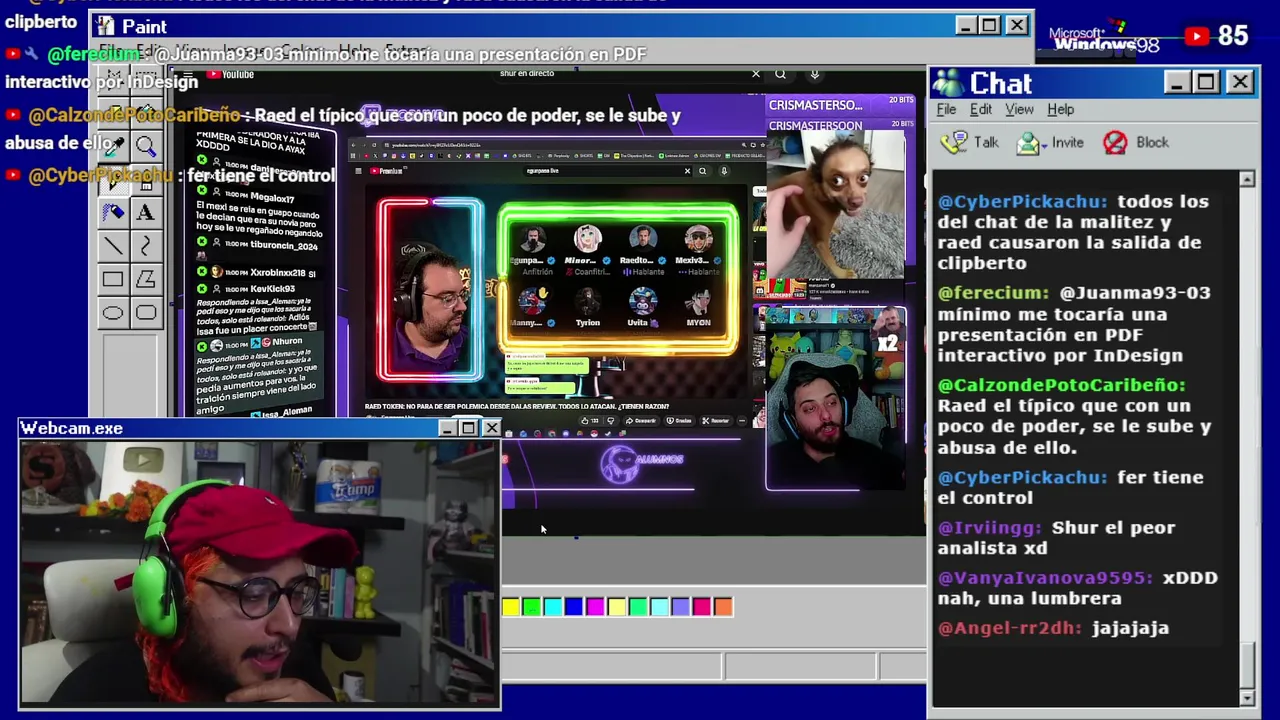Pick the orange color swatch
The width and height of the screenshot is (1280, 720).
tap(723, 606)
